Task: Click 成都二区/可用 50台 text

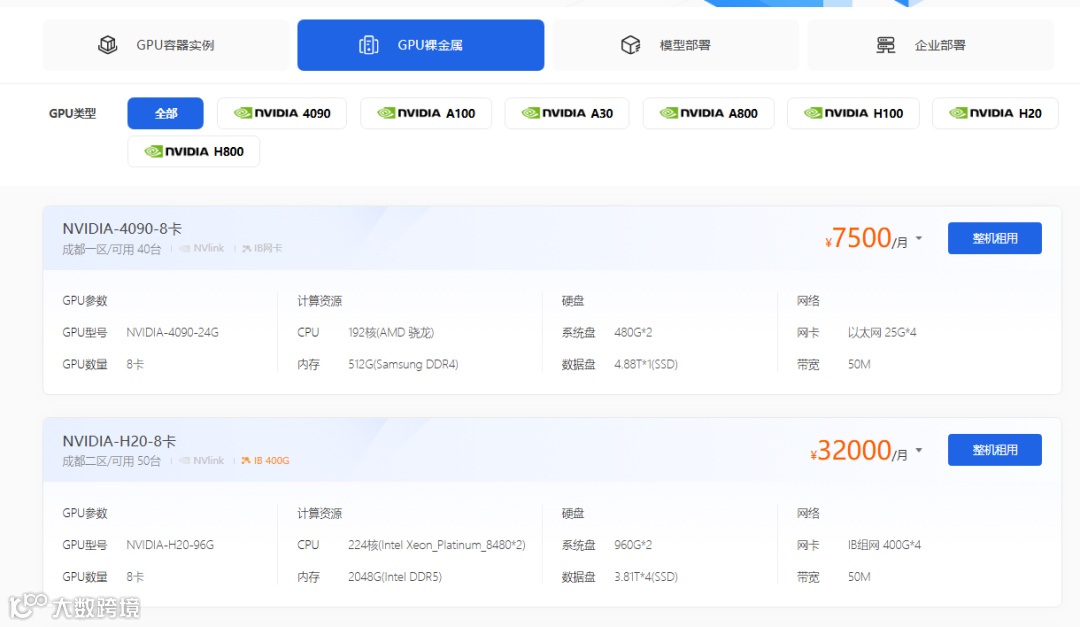Action: (x=112, y=461)
